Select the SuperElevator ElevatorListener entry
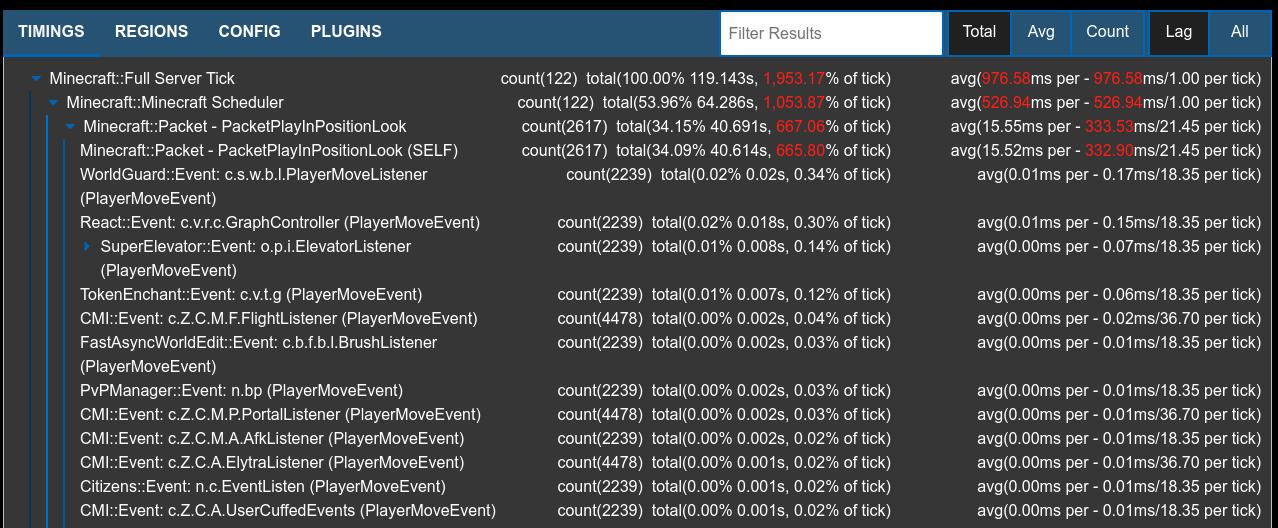 point(256,258)
